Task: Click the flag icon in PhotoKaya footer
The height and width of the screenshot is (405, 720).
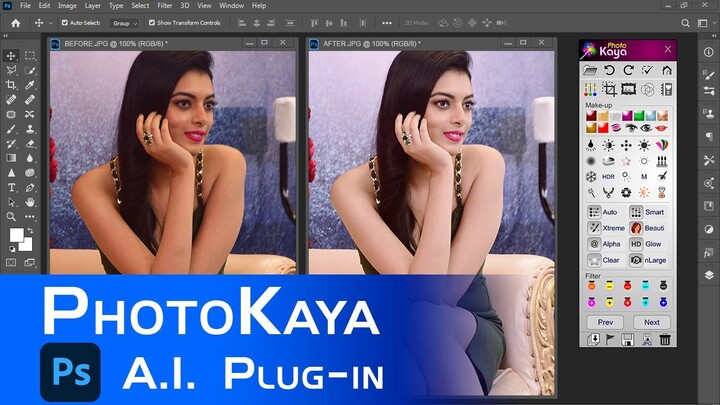Action: point(610,339)
